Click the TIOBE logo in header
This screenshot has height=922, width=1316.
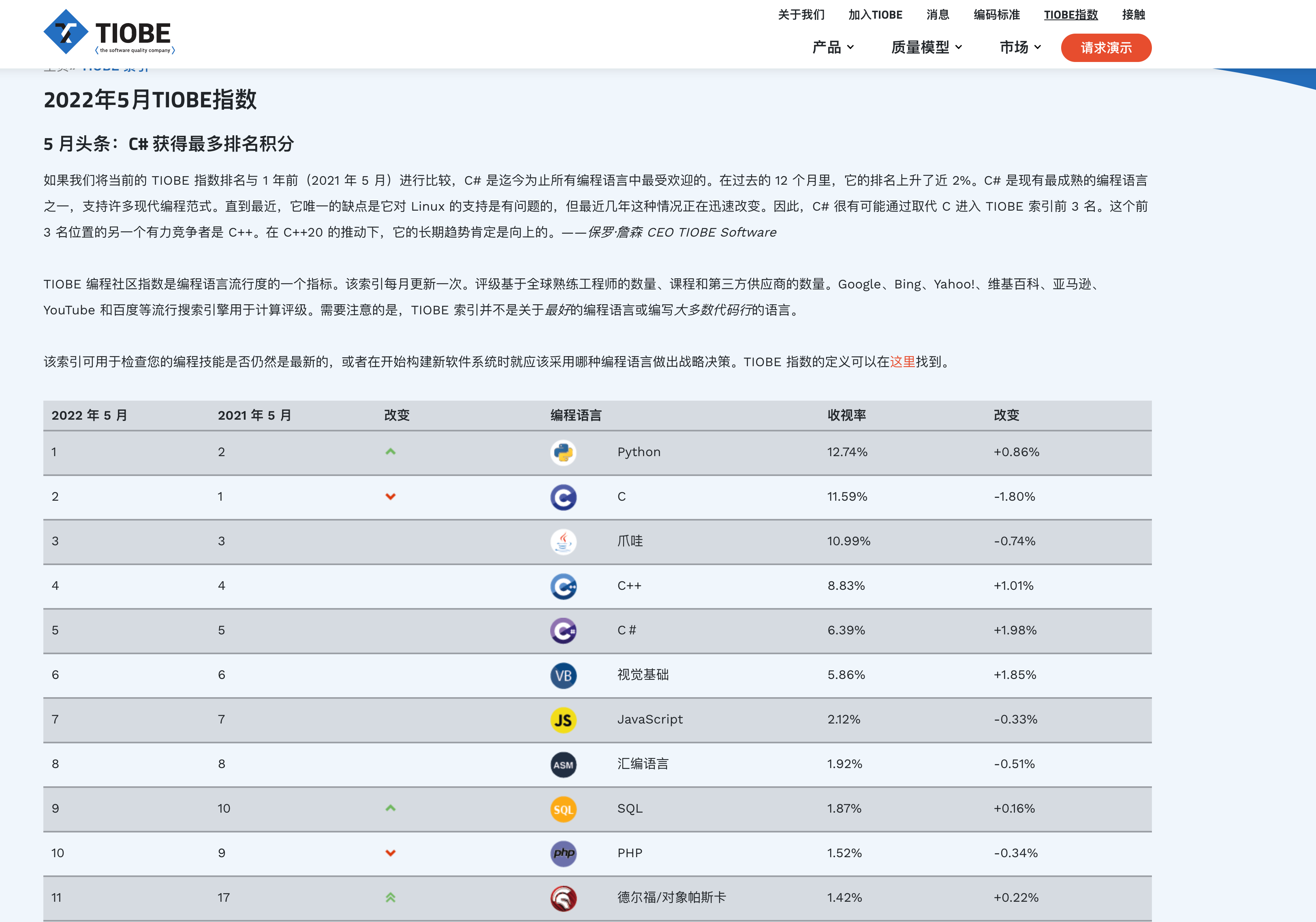click(x=109, y=33)
